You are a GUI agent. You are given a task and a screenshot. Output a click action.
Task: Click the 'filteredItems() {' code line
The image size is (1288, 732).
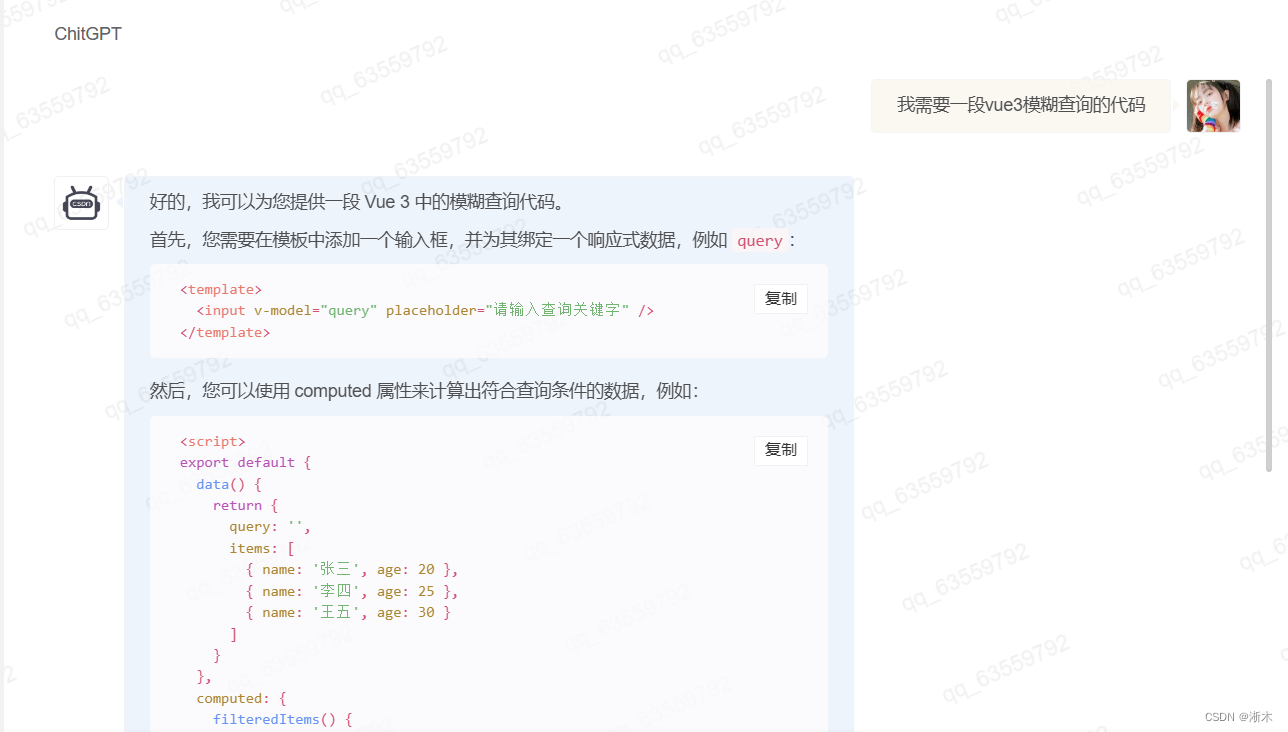pos(282,719)
